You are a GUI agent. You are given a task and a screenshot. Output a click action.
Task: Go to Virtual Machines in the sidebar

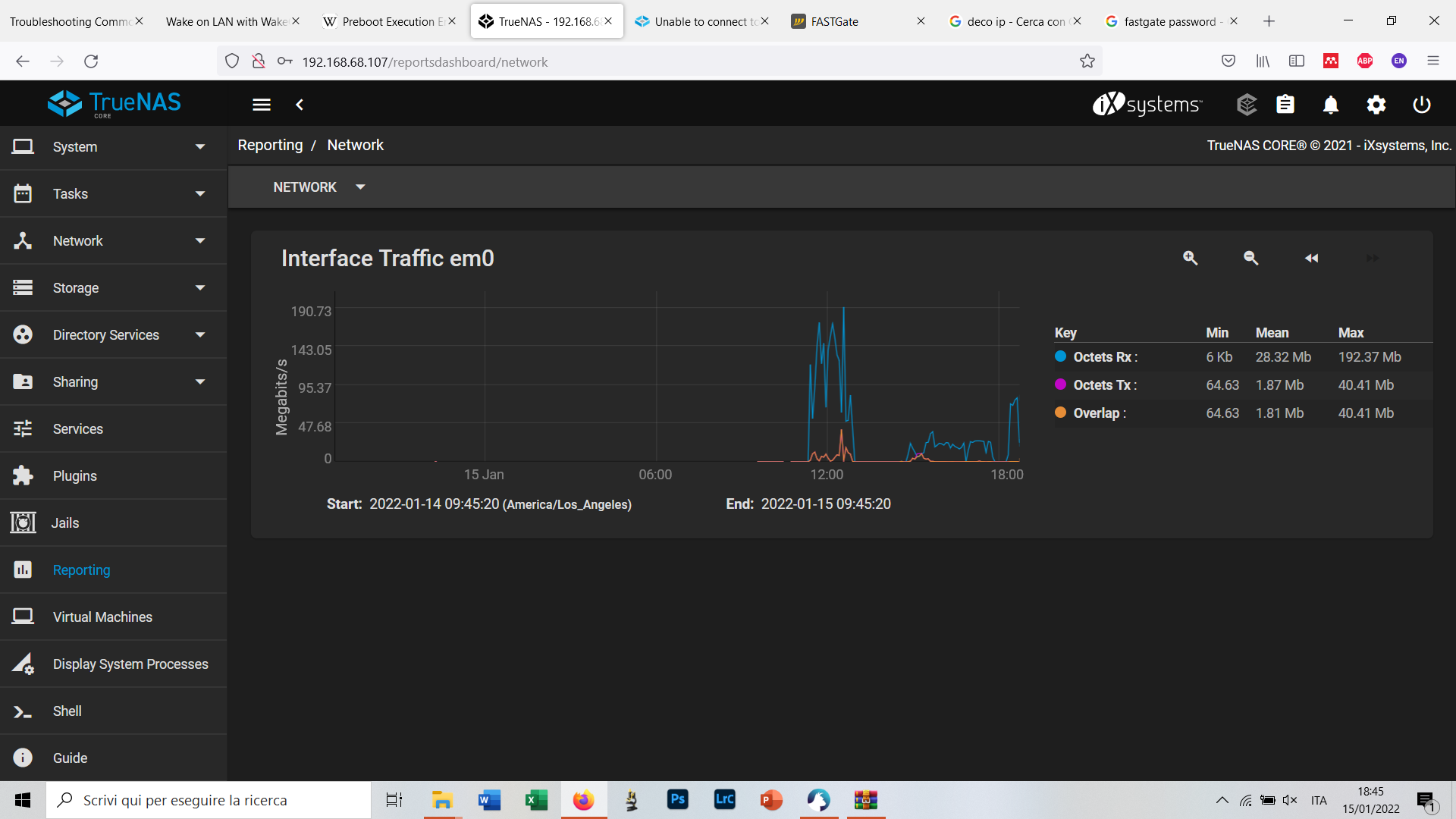(102, 617)
